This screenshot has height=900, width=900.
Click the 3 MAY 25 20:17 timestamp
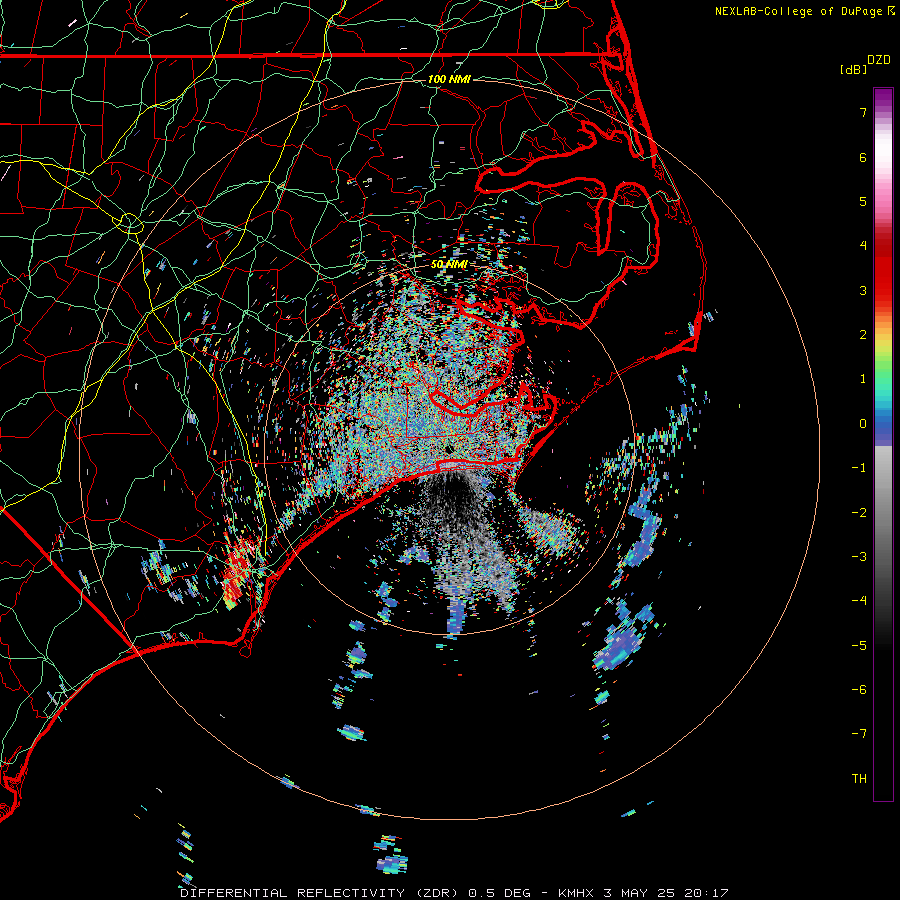[666, 893]
